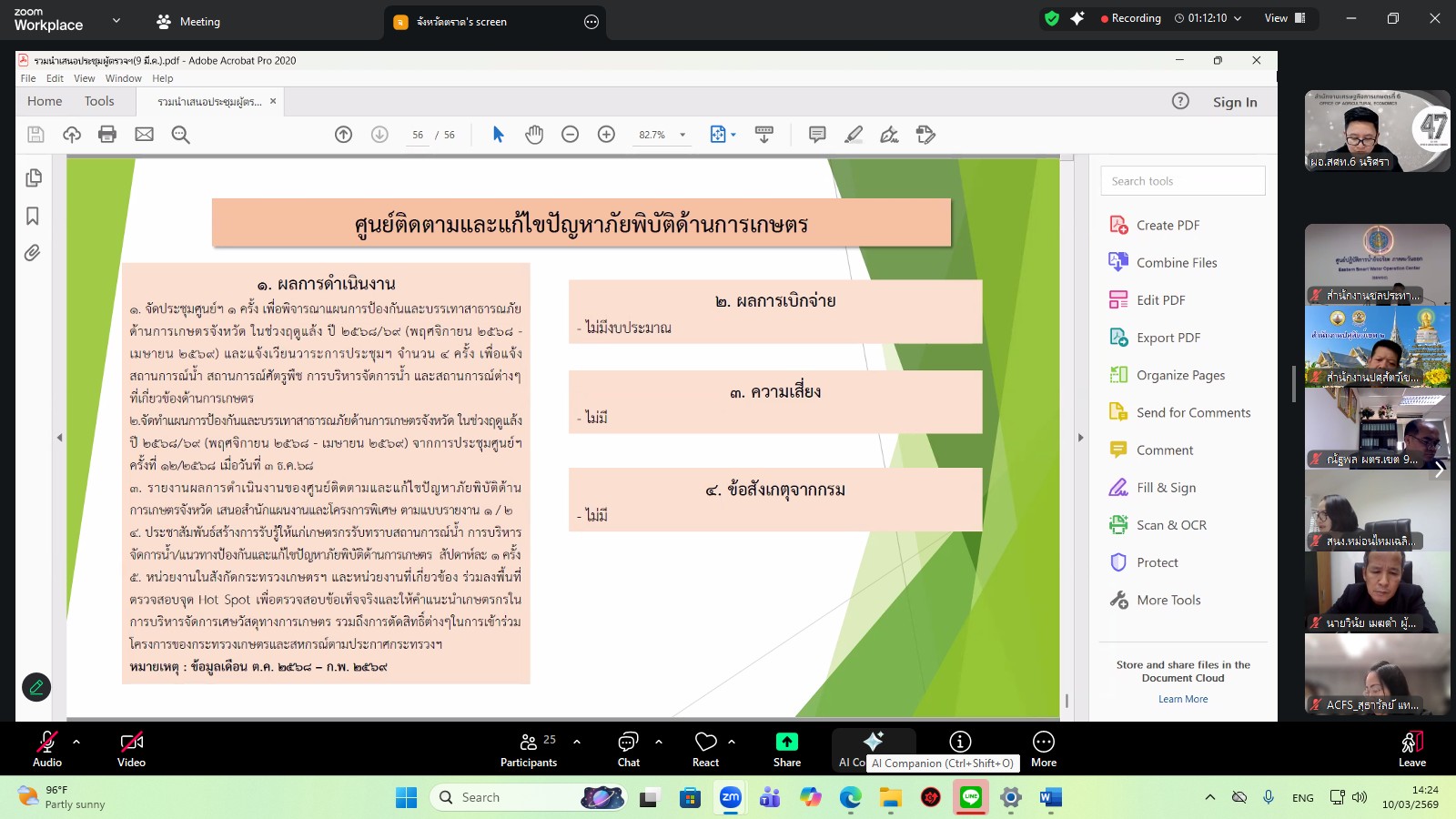
Task: Click the Print icon
Action: coord(107,134)
